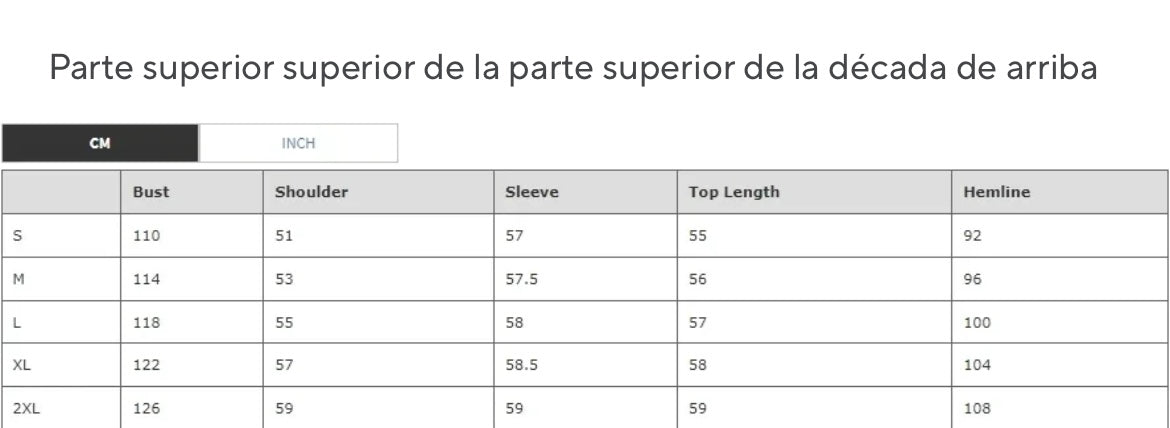Viewport: 1170px width, 428px height.
Task: Click Hemline value 100 in L row
Action: coord(977,323)
